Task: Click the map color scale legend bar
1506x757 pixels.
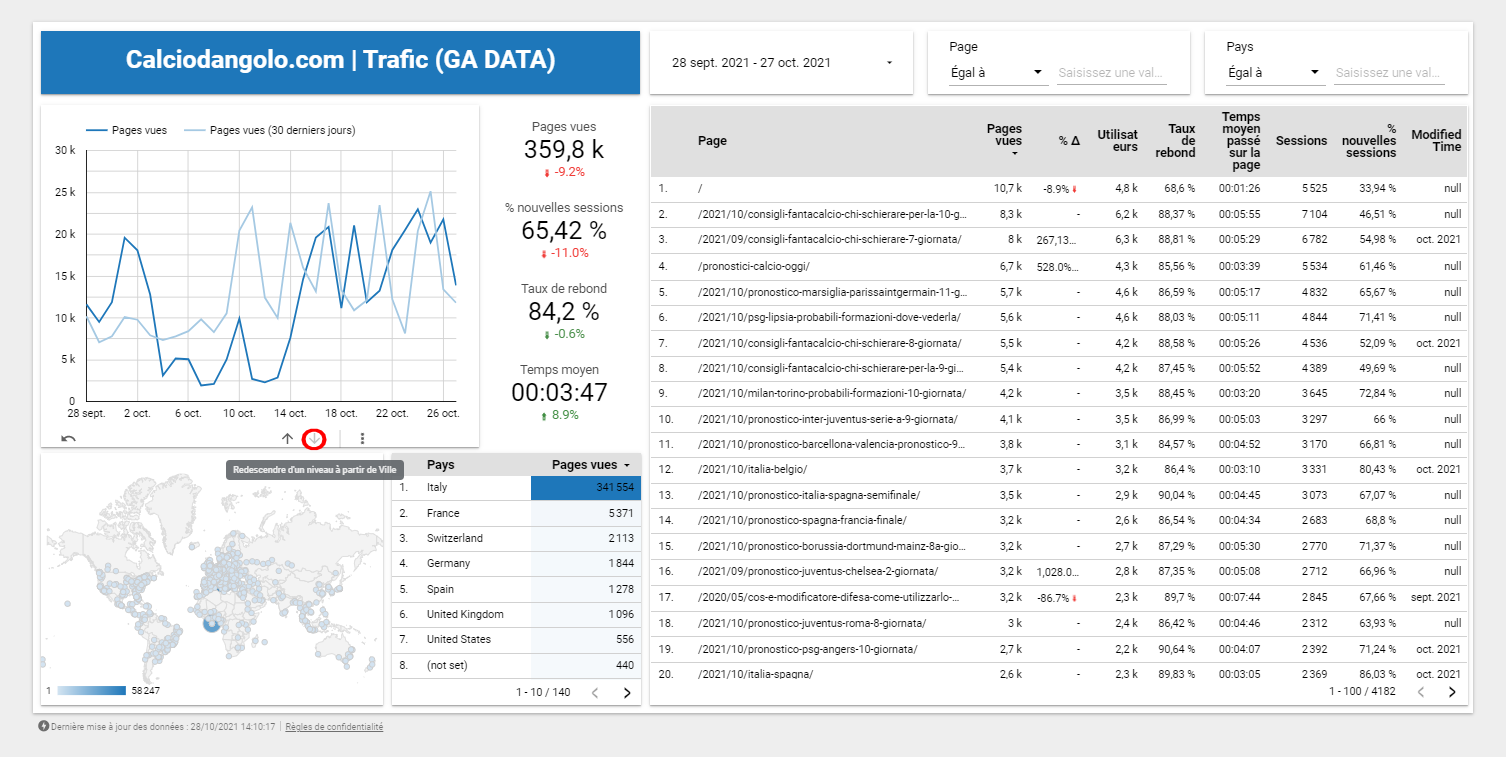Action: pos(90,691)
